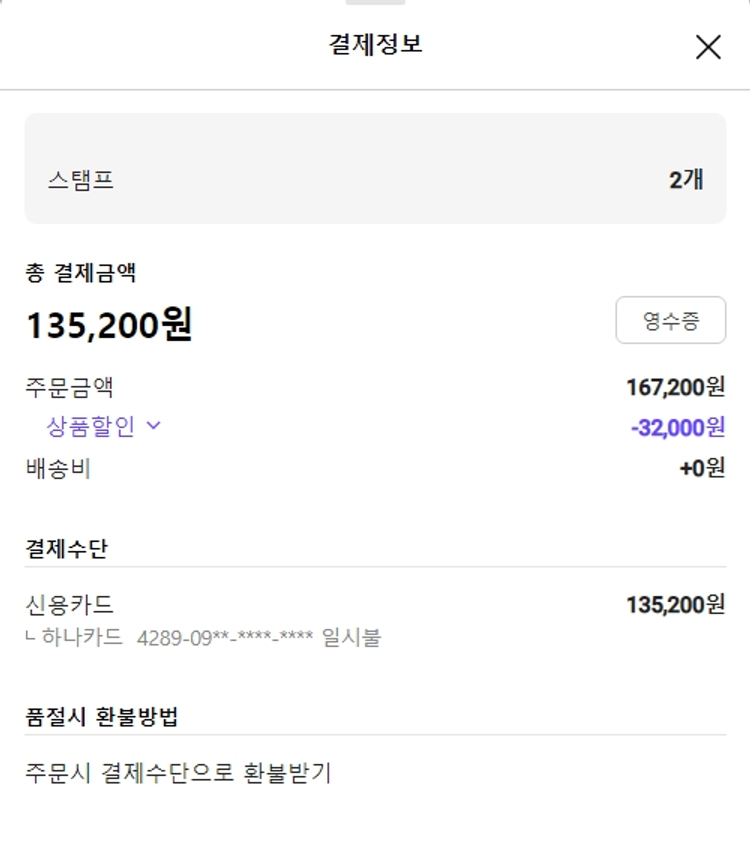Click the 주문금액 label
This screenshot has height=852, width=750.
pos(70,387)
